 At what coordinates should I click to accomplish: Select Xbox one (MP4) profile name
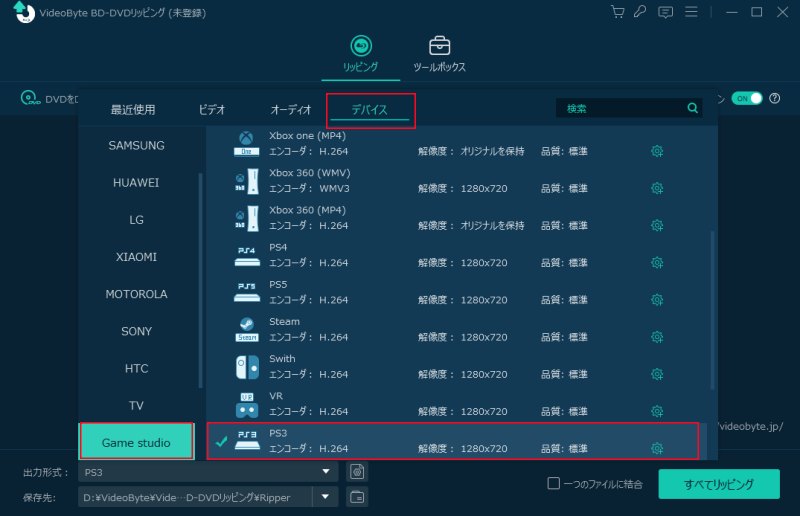(x=308, y=136)
